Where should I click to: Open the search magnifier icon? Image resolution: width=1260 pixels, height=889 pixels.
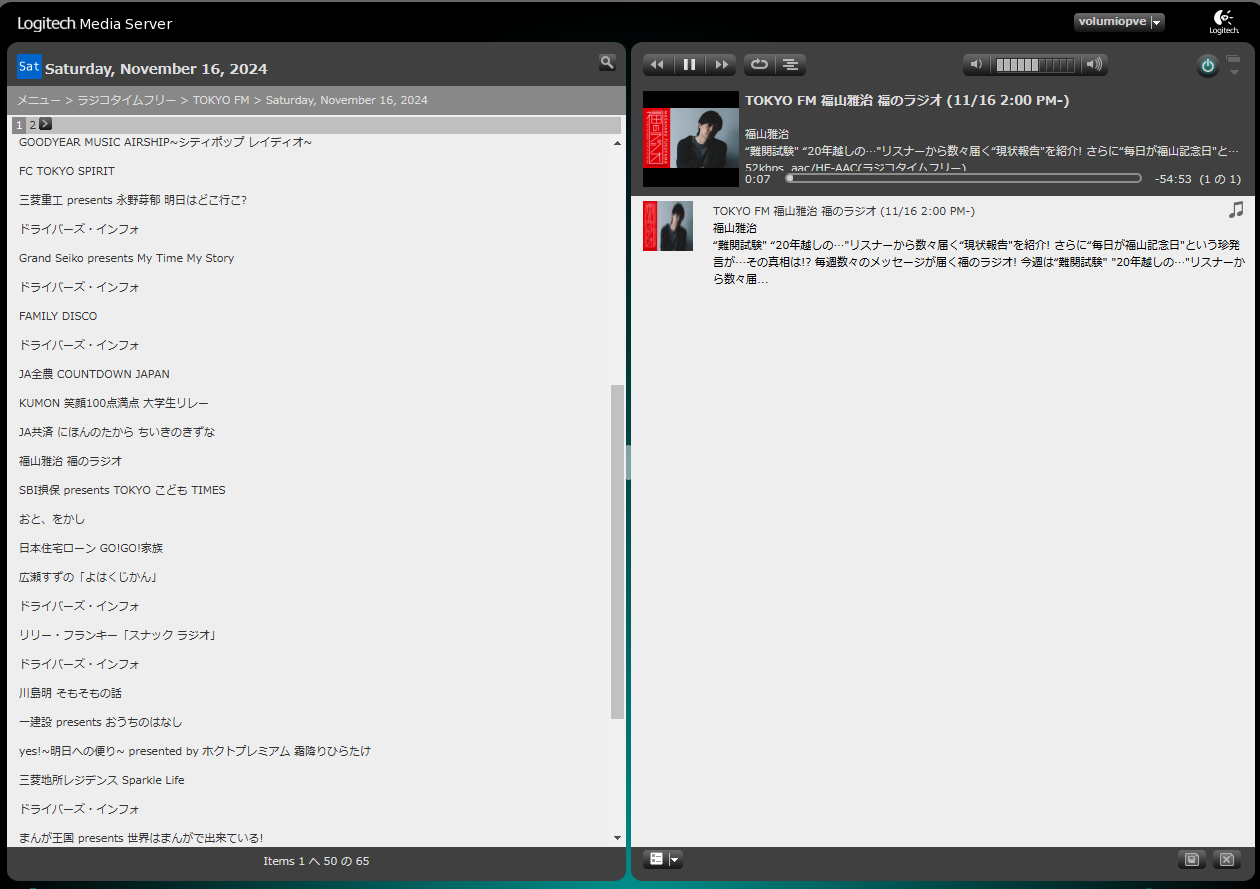click(607, 62)
